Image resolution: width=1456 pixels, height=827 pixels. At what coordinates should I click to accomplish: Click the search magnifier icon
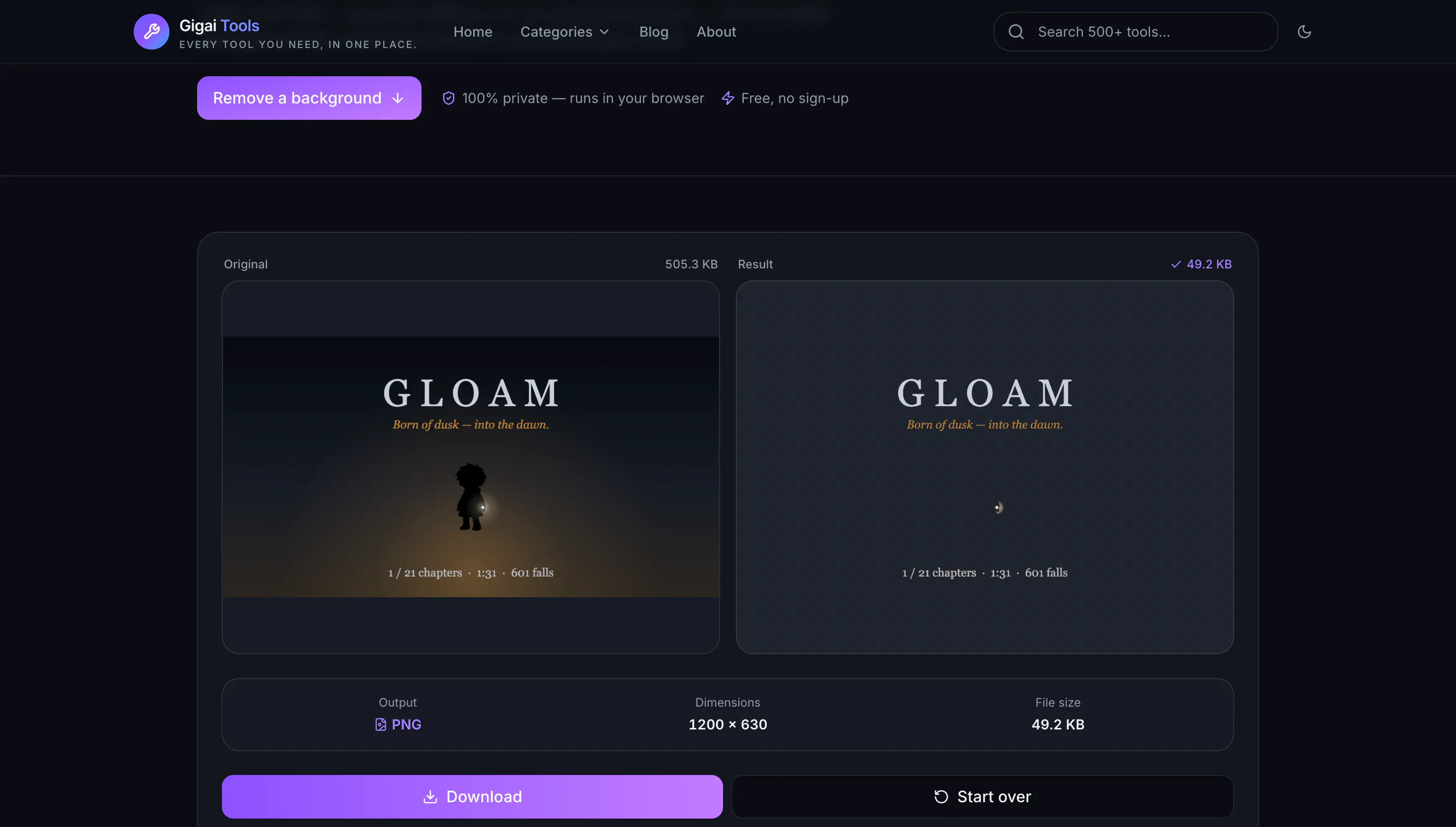point(1016,32)
